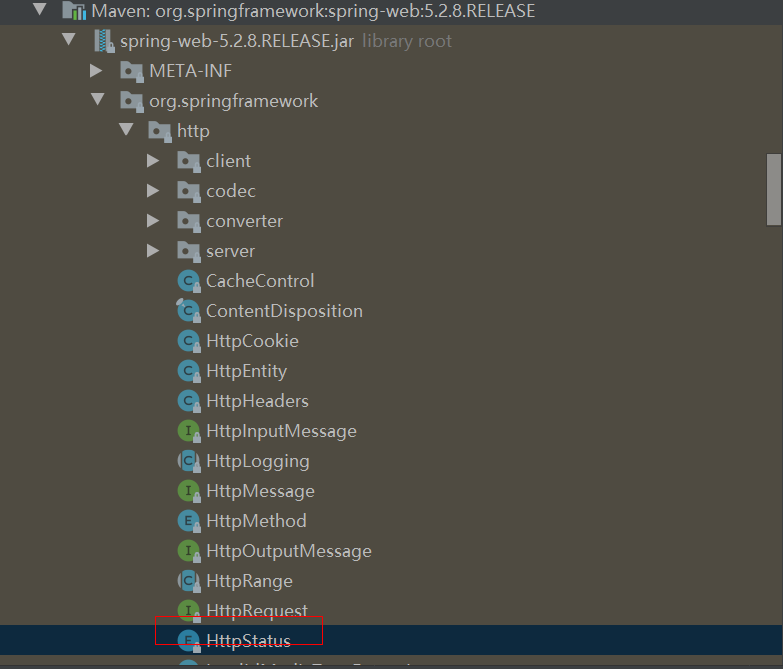783x669 pixels.
Task: Click the client package folder icon
Action: 189,161
